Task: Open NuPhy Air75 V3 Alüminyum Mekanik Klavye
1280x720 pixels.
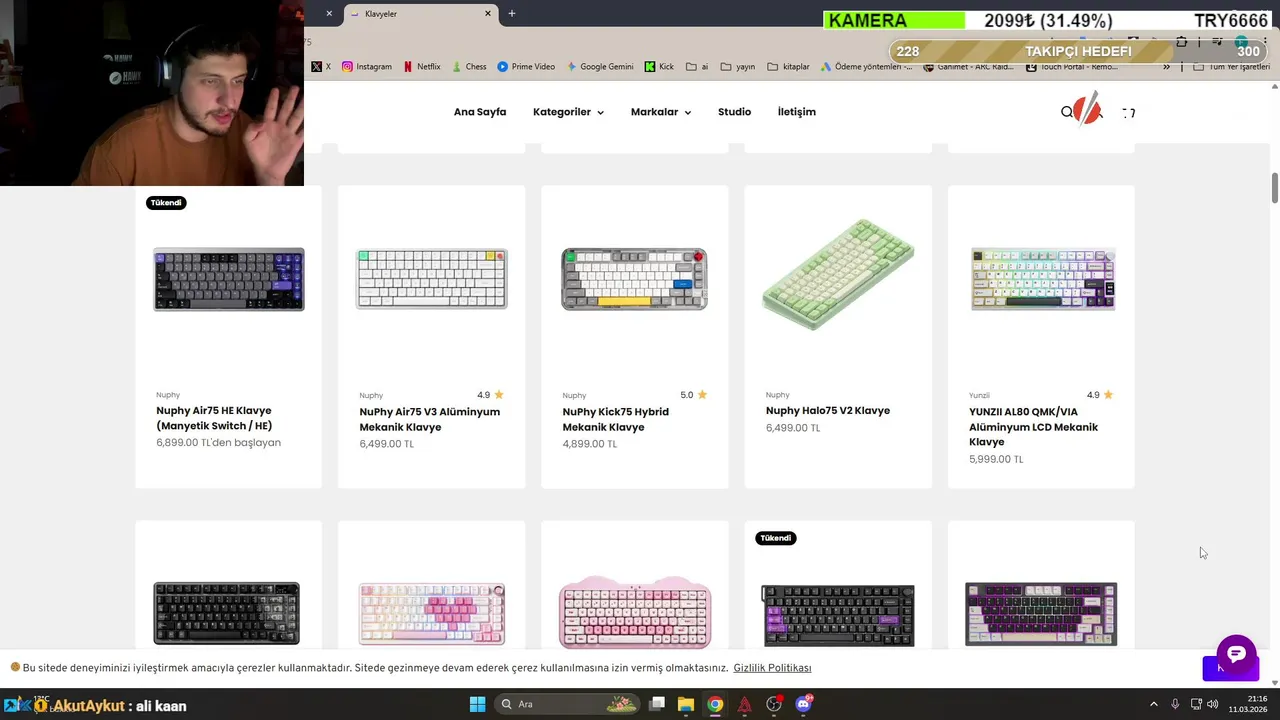Action: (430, 419)
